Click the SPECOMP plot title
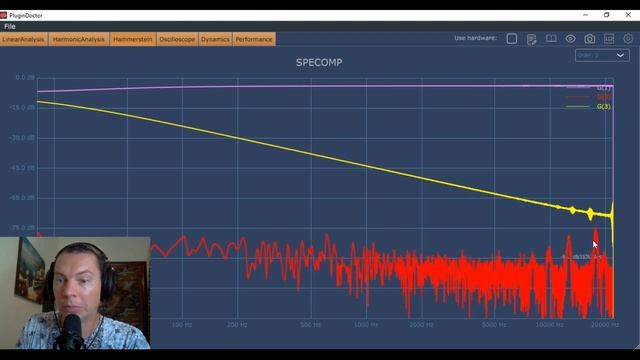The width and height of the screenshot is (640, 360). coord(319,62)
